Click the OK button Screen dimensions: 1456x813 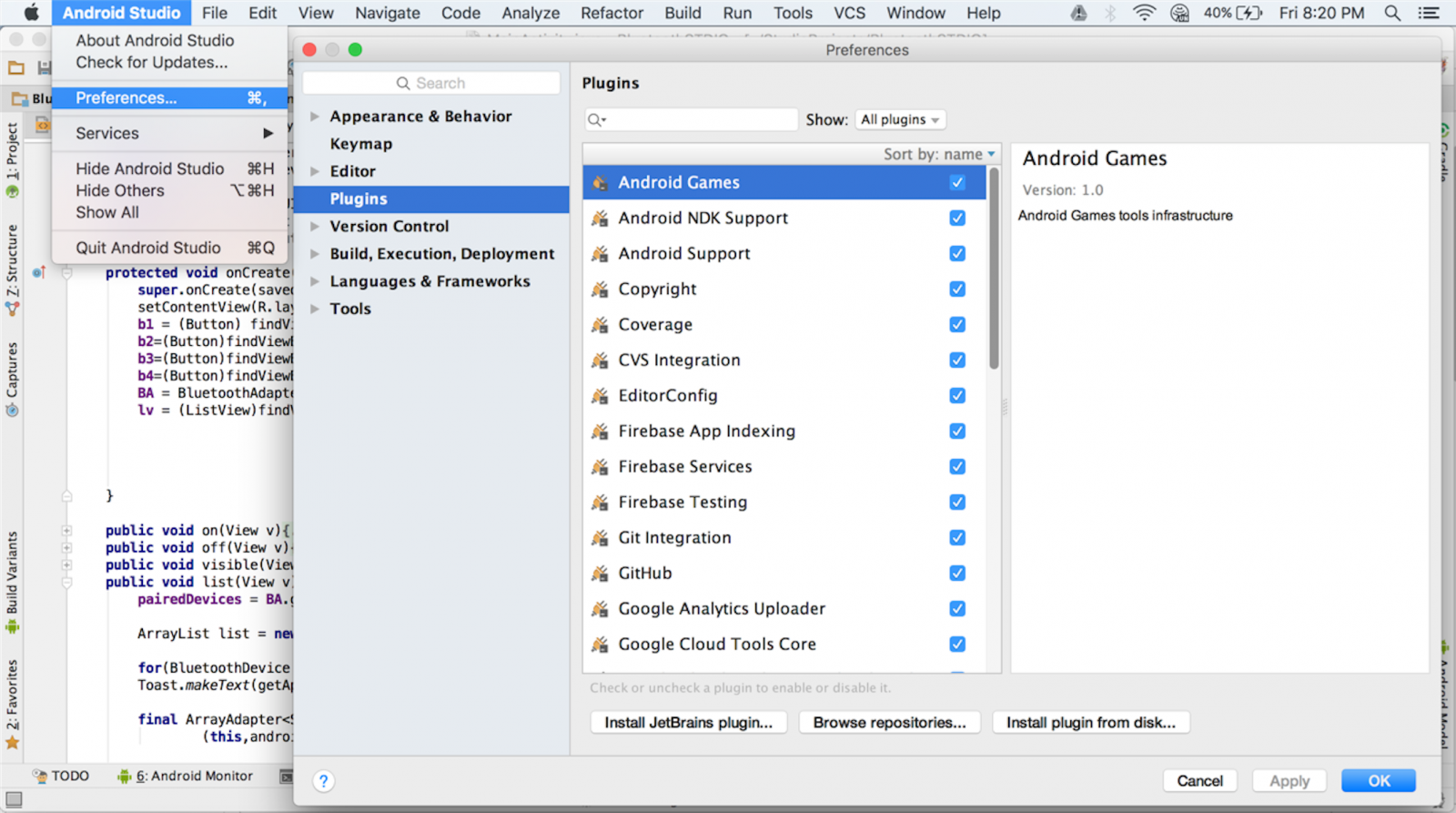tap(1379, 780)
